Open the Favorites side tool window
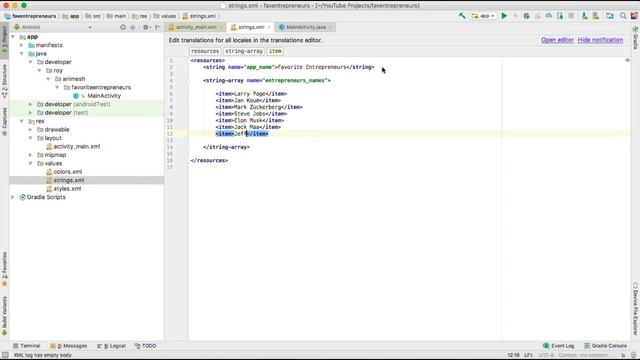640x360 pixels. 4,269
